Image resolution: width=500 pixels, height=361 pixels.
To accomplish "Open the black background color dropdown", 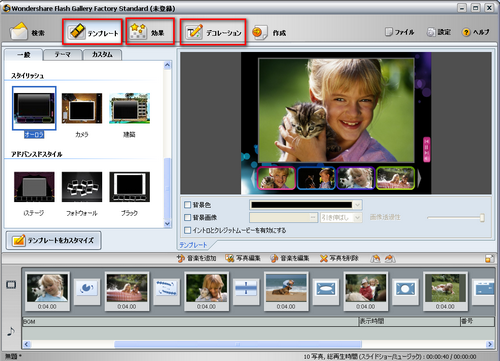I will click(x=358, y=205).
